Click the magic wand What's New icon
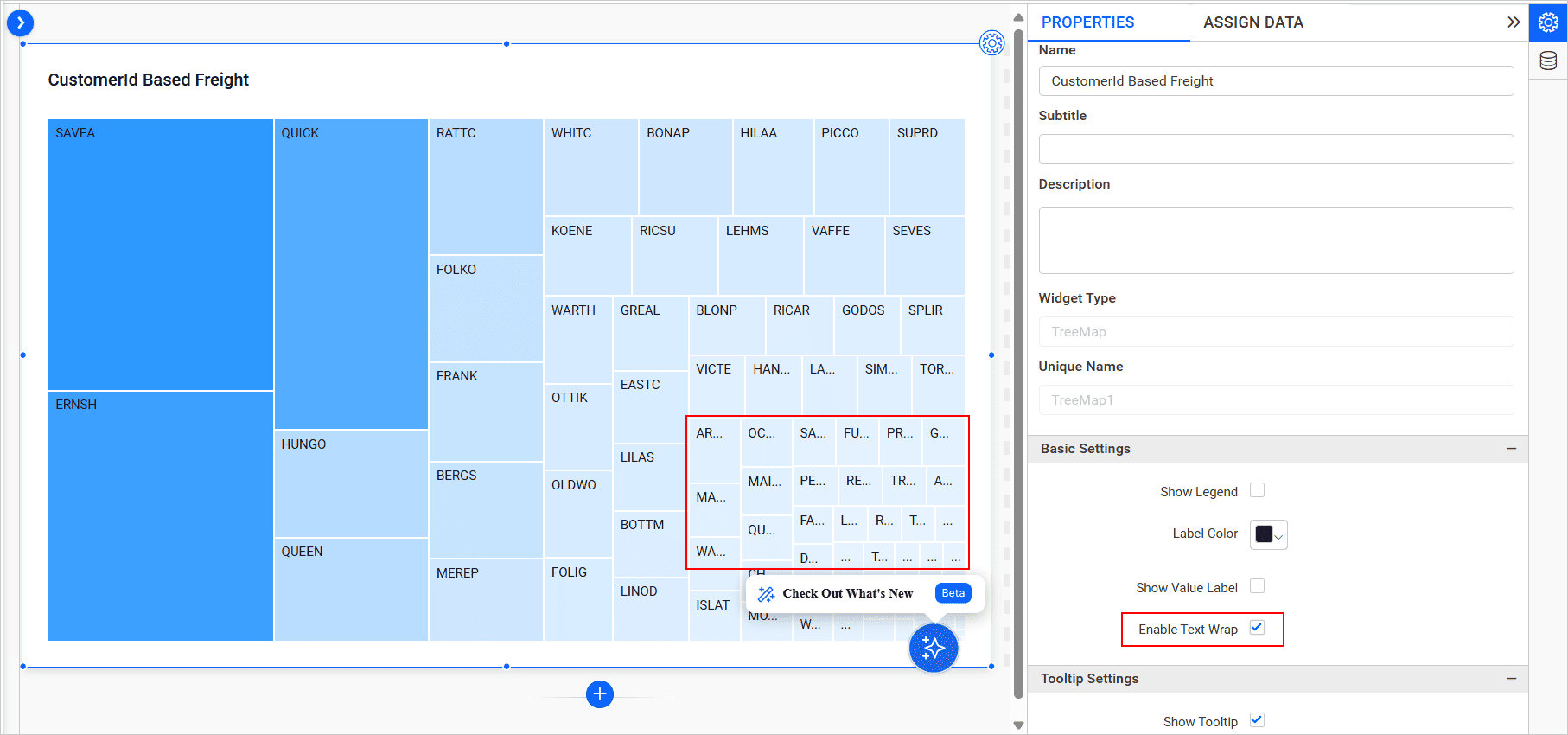The image size is (1568, 735). tap(766, 594)
